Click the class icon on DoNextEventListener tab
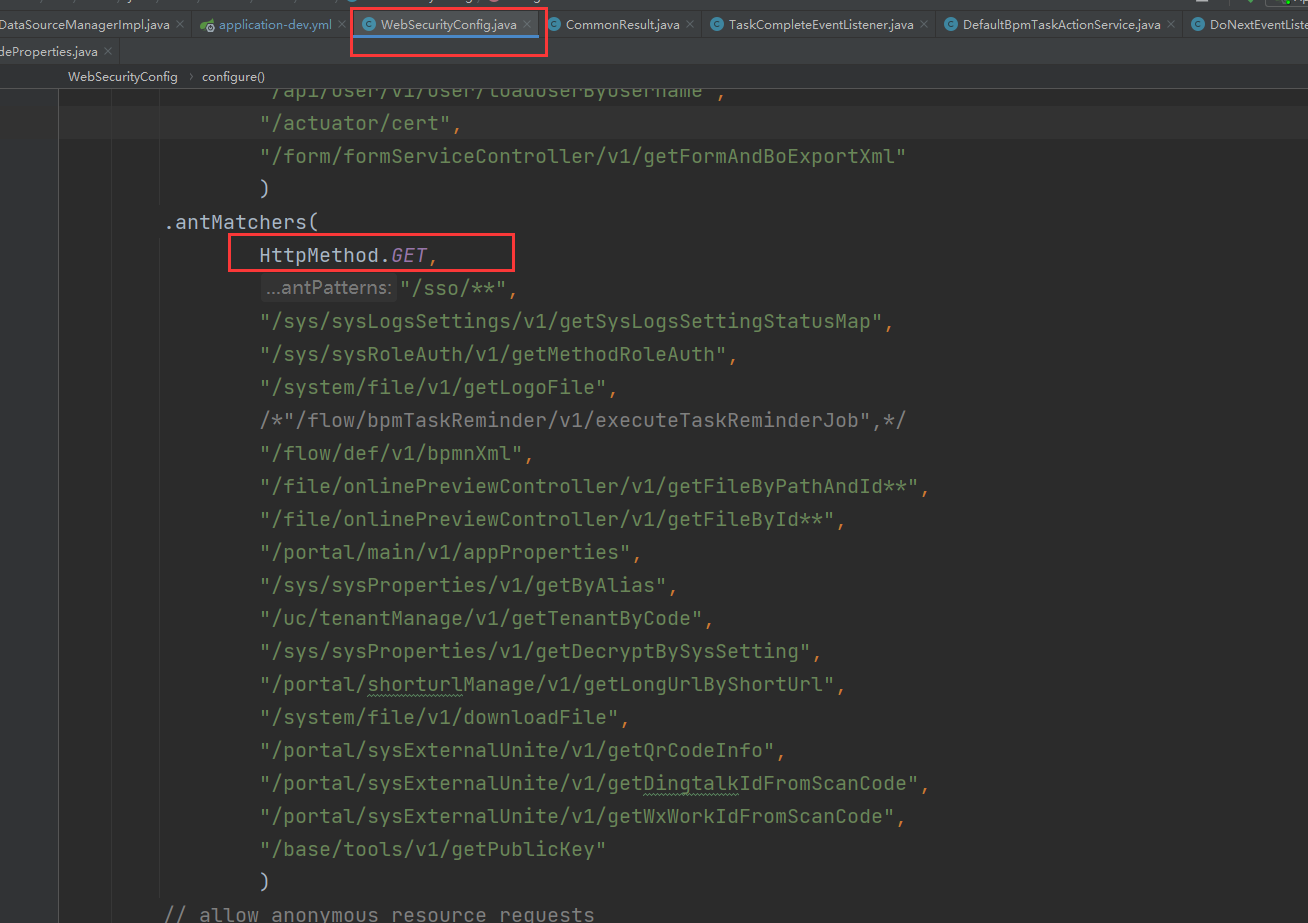This screenshot has height=923, width=1308. tap(1197, 25)
